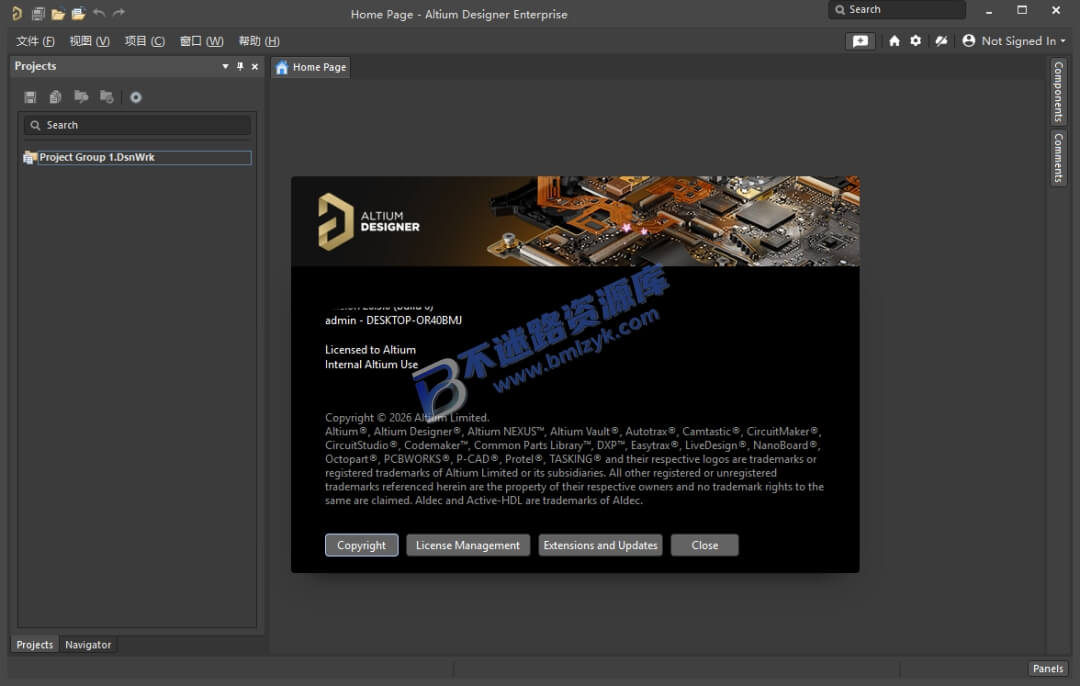
Task: Select Project Group 1.DsnWrk tree item
Action: point(137,158)
